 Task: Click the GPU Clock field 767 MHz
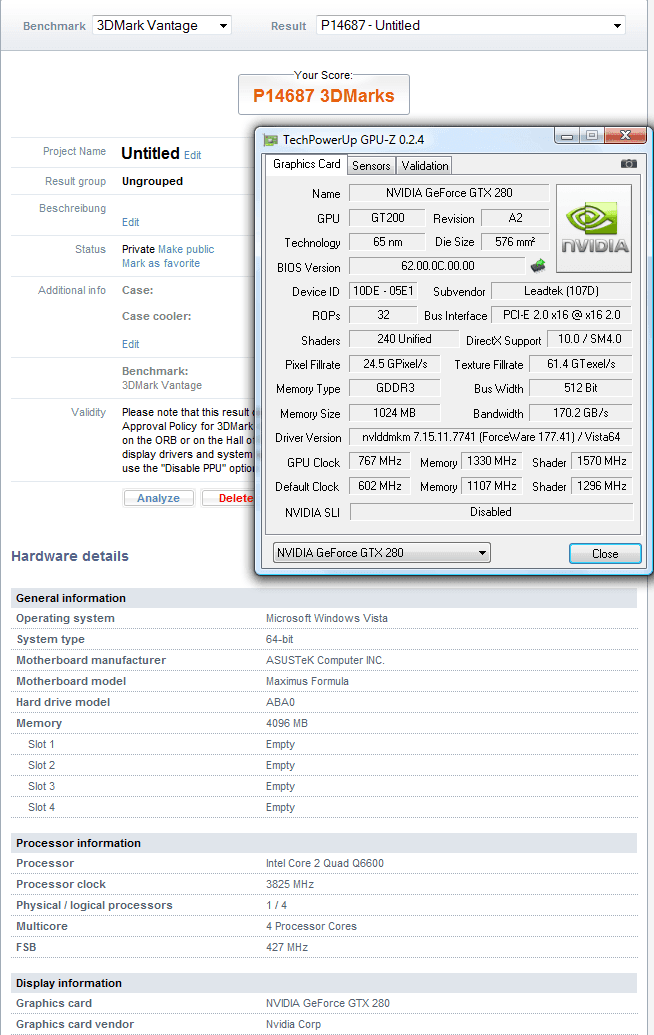[x=379, y=461]
